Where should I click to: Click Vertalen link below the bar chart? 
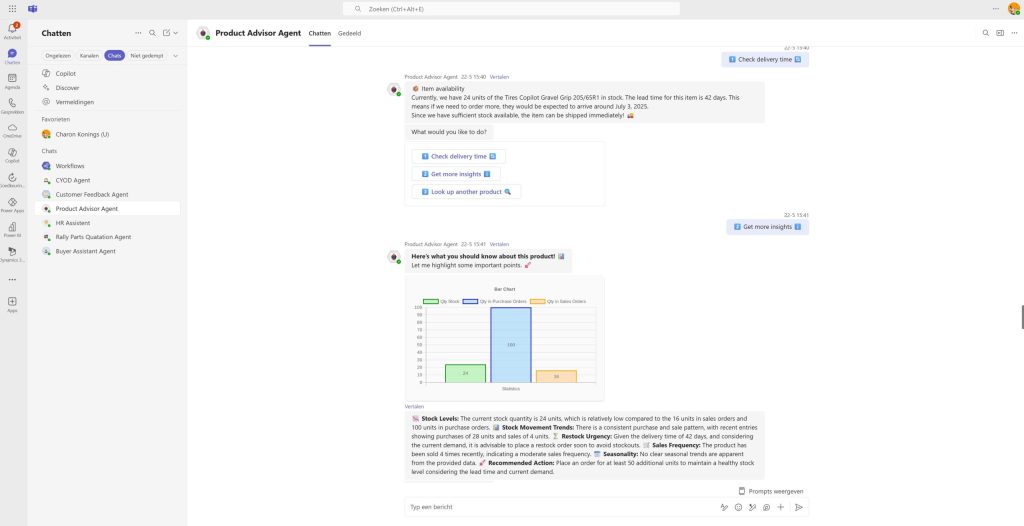414,406
